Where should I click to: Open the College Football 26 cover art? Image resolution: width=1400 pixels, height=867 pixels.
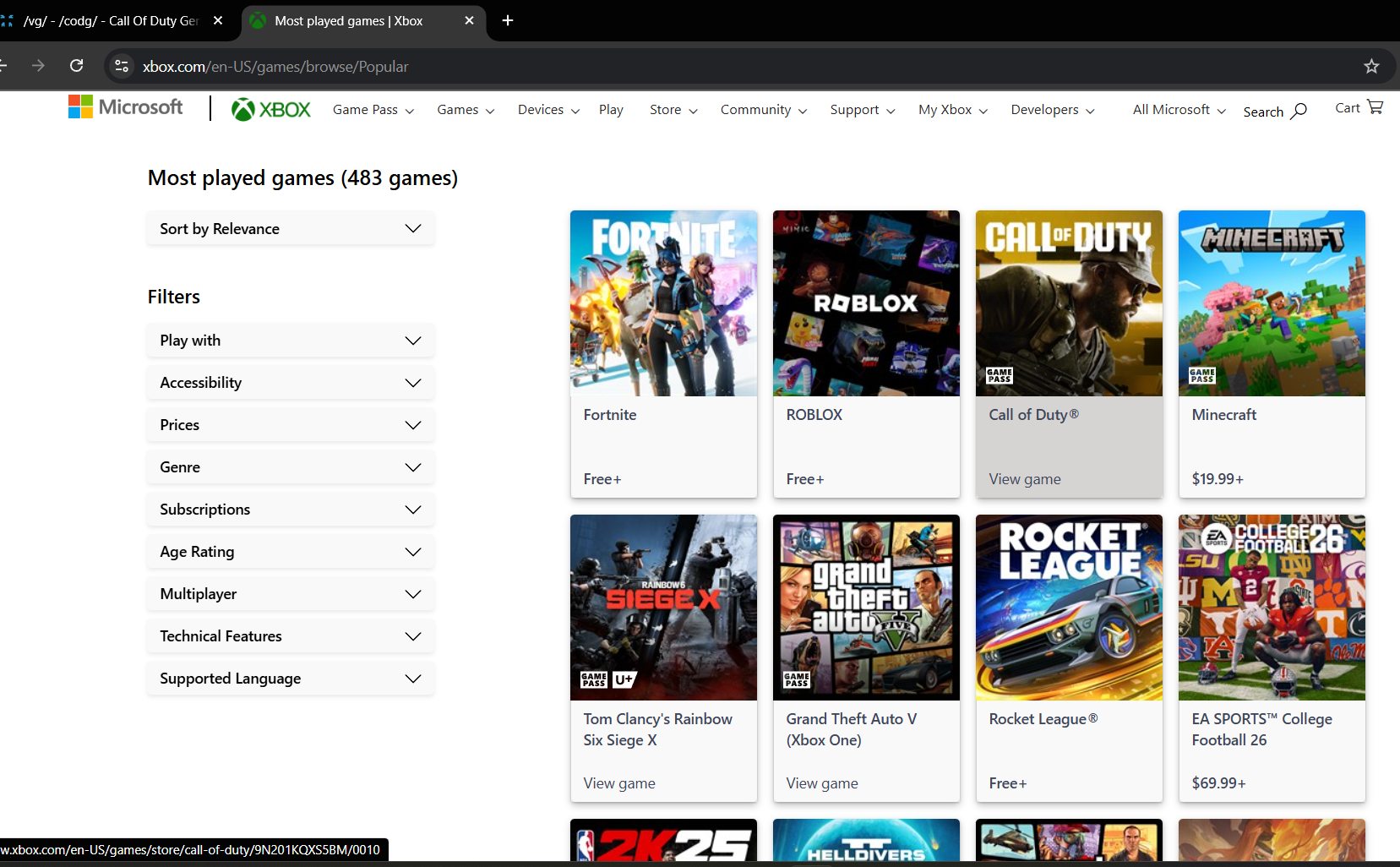click(x=1272, y=608)
